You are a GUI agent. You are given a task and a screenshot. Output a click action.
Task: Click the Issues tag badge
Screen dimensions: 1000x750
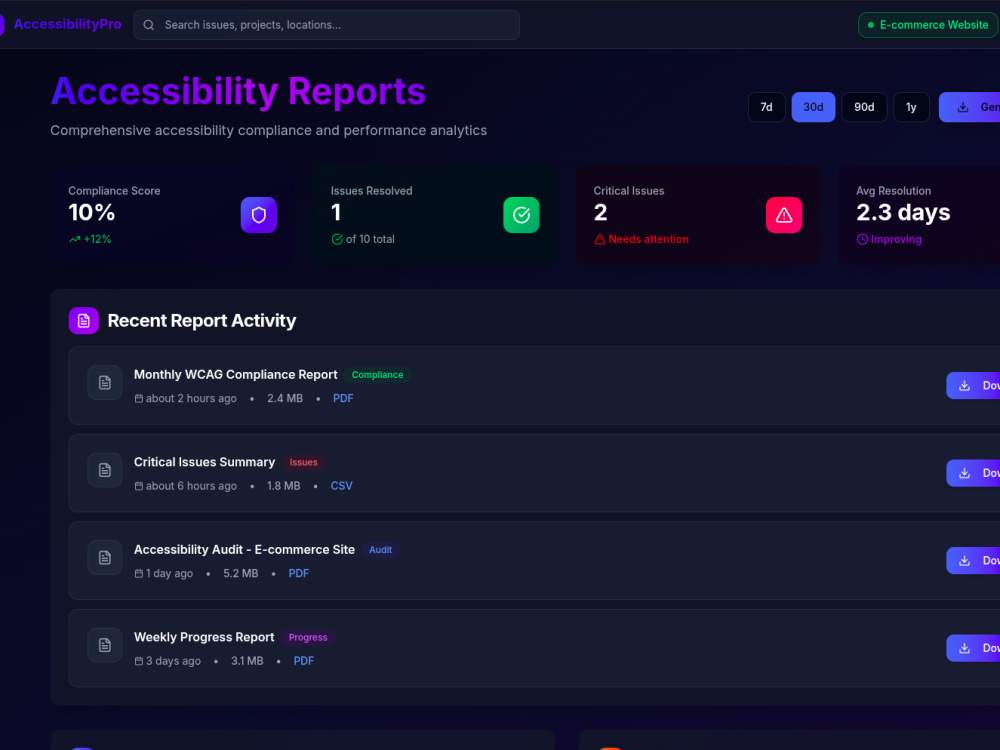304,462
